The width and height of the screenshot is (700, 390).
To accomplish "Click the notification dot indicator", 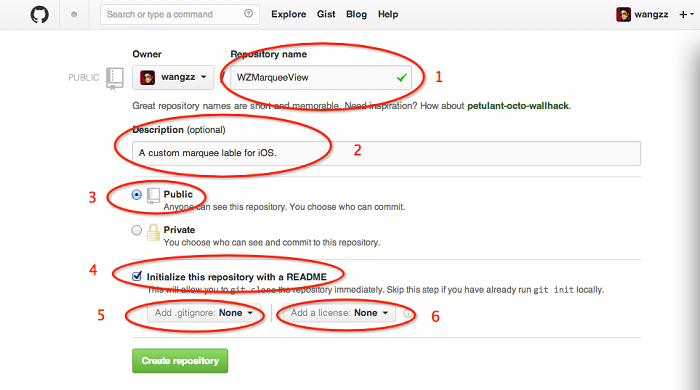I will (74, 15).
